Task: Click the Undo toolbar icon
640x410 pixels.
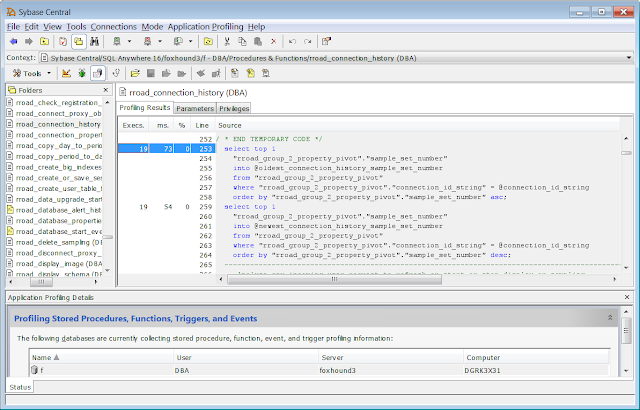Action: click(x=292, y=41)
